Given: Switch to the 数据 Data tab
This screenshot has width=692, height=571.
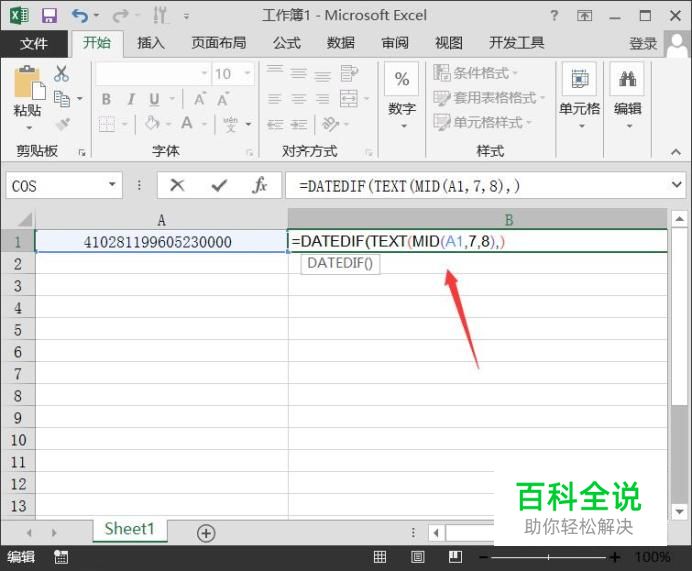Looking at the screenshot, I should [x=341, y=43].
